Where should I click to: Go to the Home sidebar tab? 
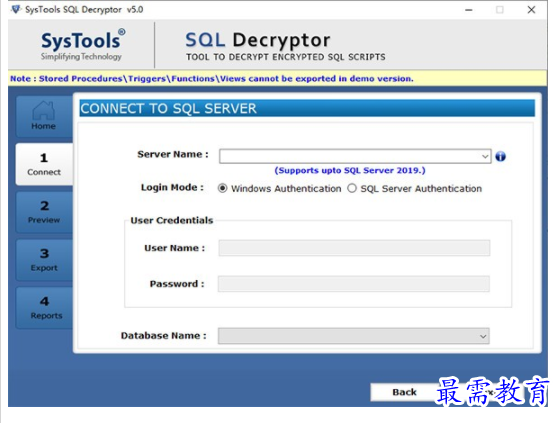click(x=44, y=116)
